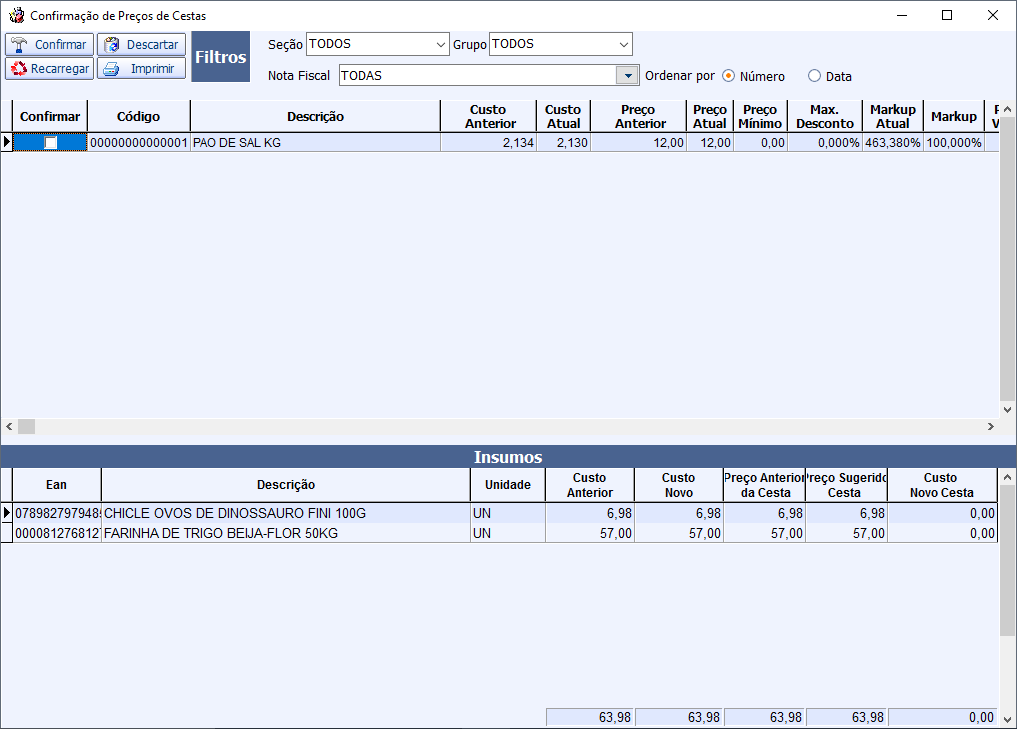Click the Markup Atual column header
The height and width of the screenshot is (729, 1017).
892,117
